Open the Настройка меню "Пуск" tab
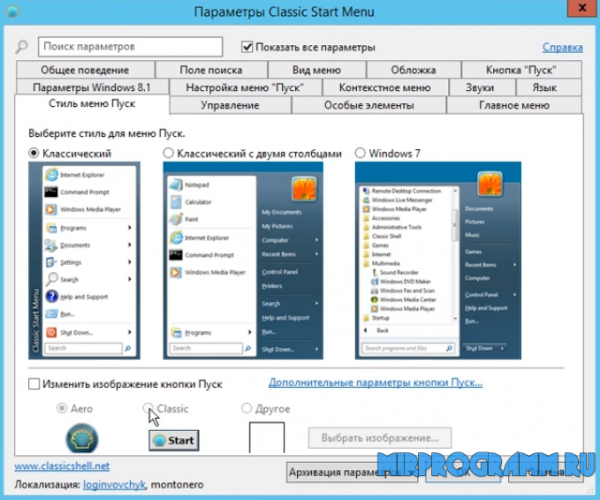The width and height of the screenshot is (600, 500). [245, 88]
